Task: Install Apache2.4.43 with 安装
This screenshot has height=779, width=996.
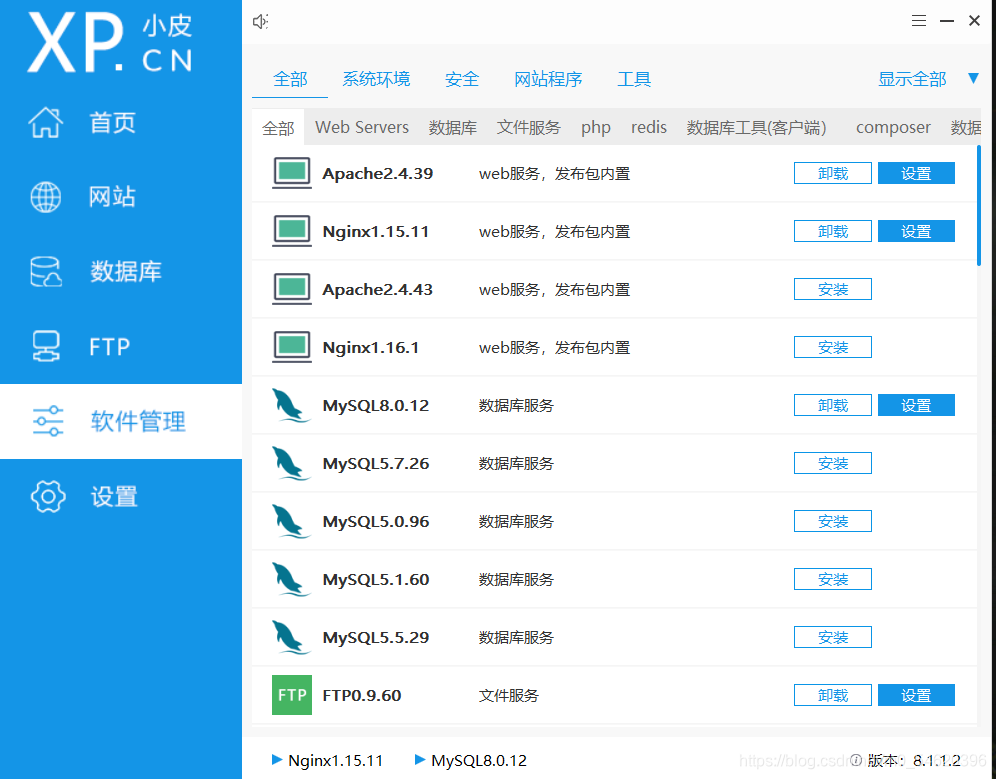Action: tap(833, 289)
